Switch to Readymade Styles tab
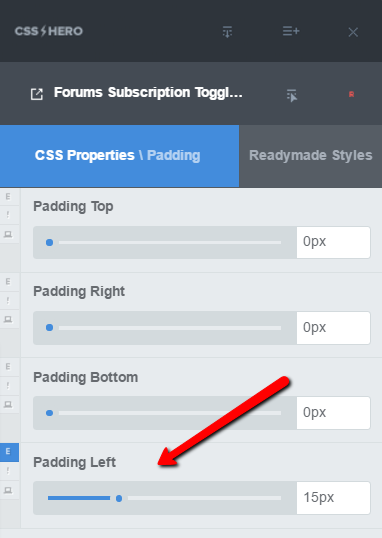Screen dimensions: 382x538 [x=311, y=155]
